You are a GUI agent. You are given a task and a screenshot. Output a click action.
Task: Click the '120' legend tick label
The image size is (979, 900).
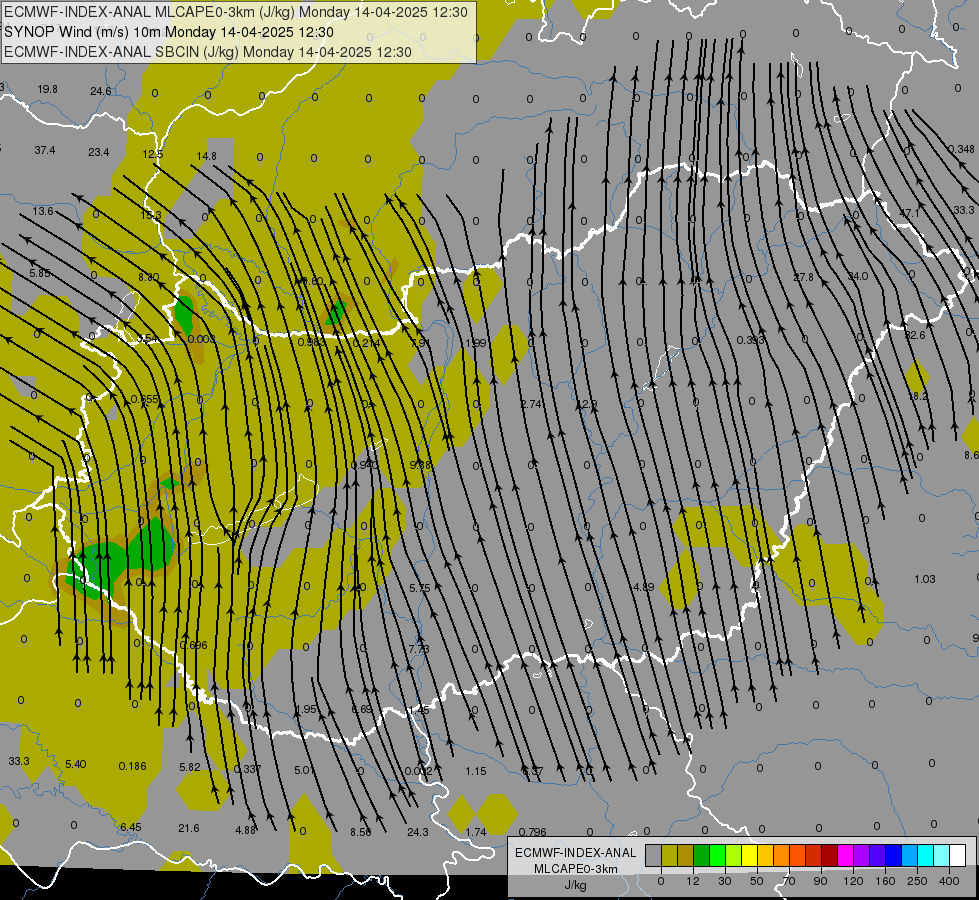[854, 881]
